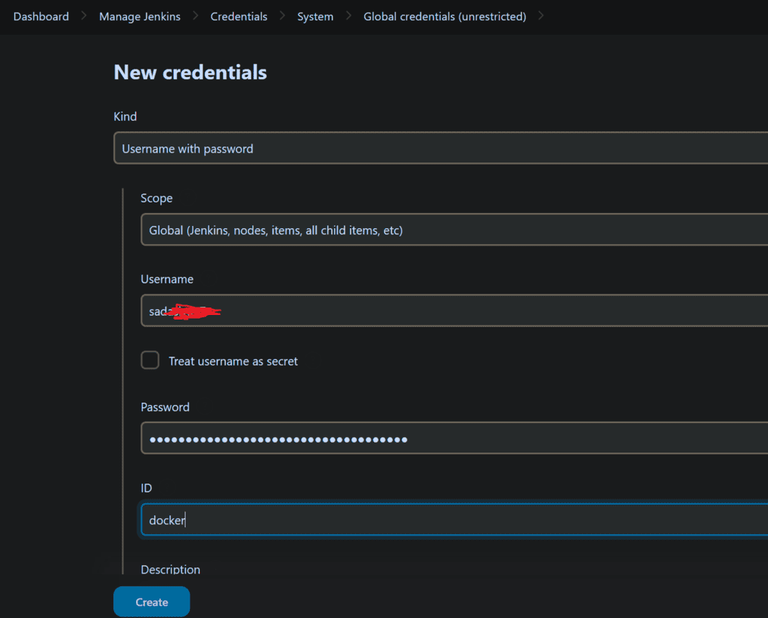Open the Kind dropdown

click(440, 148)
